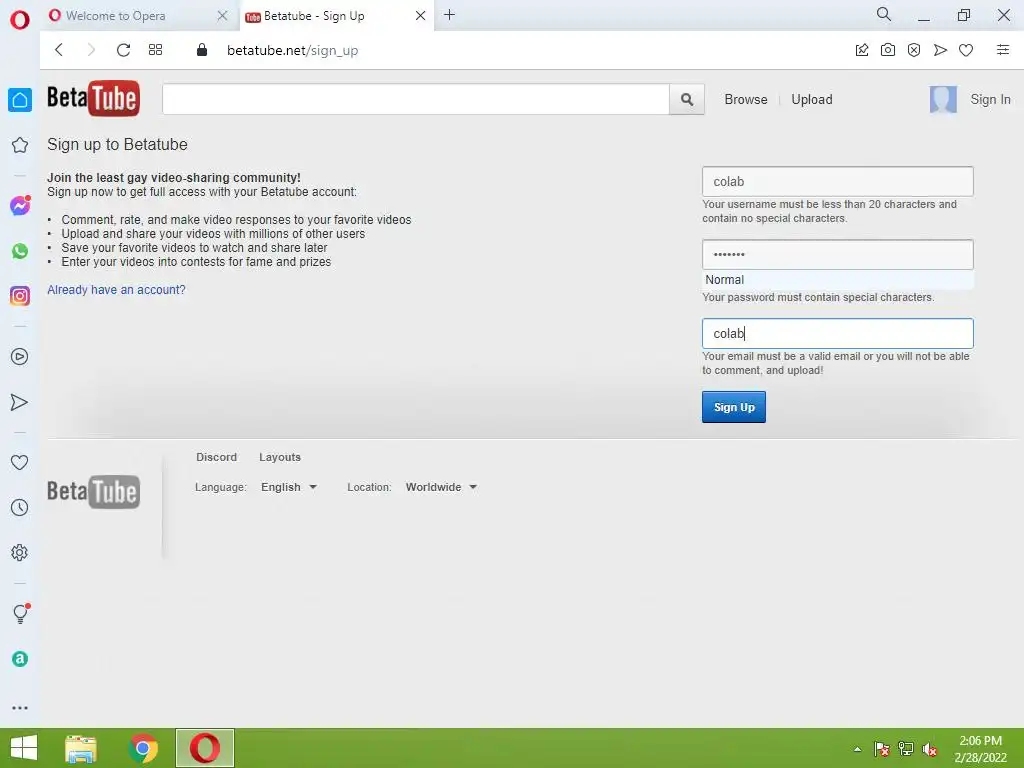Click the Betatube video search box
The image size is (1024, 768).
click(x=416, y=99)
